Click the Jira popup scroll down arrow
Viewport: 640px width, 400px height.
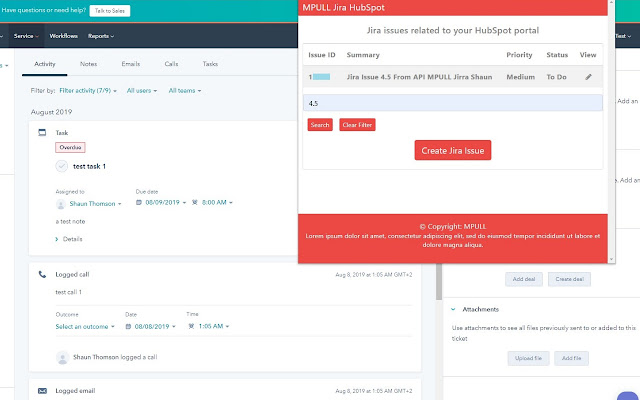tap(611, 259)
